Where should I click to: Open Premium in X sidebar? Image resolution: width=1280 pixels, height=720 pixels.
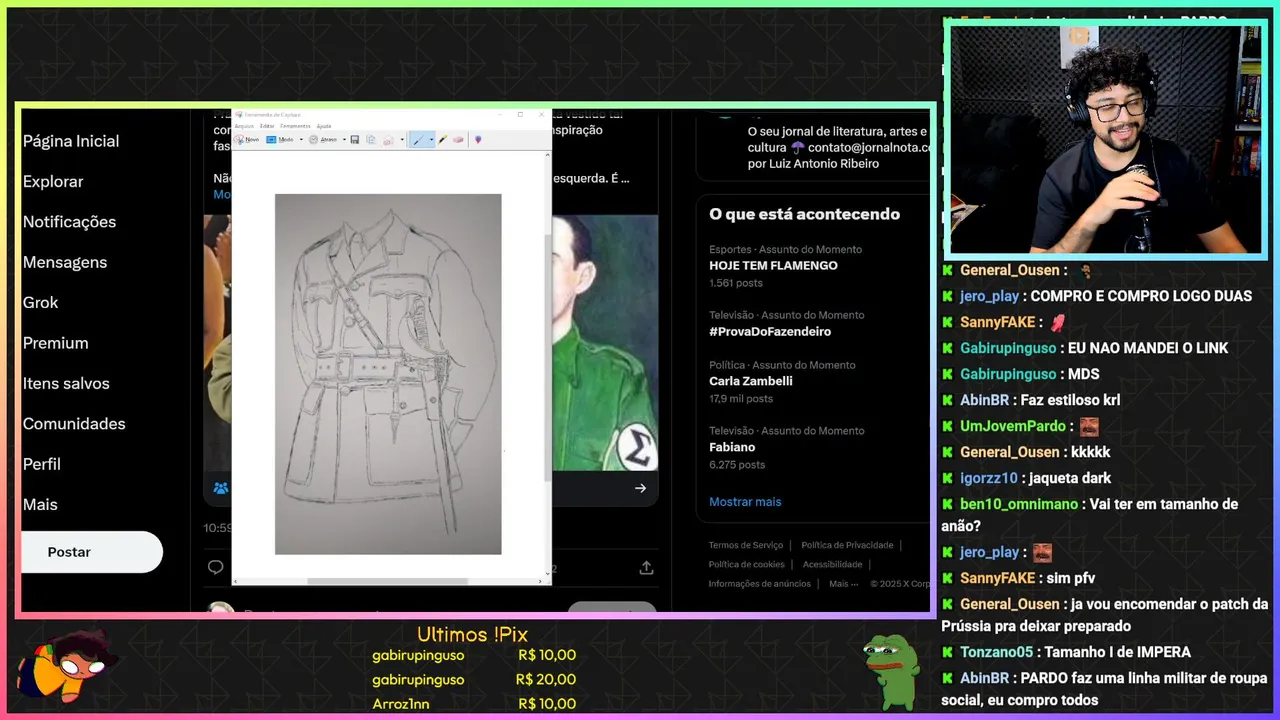click(x=56, y=343)
